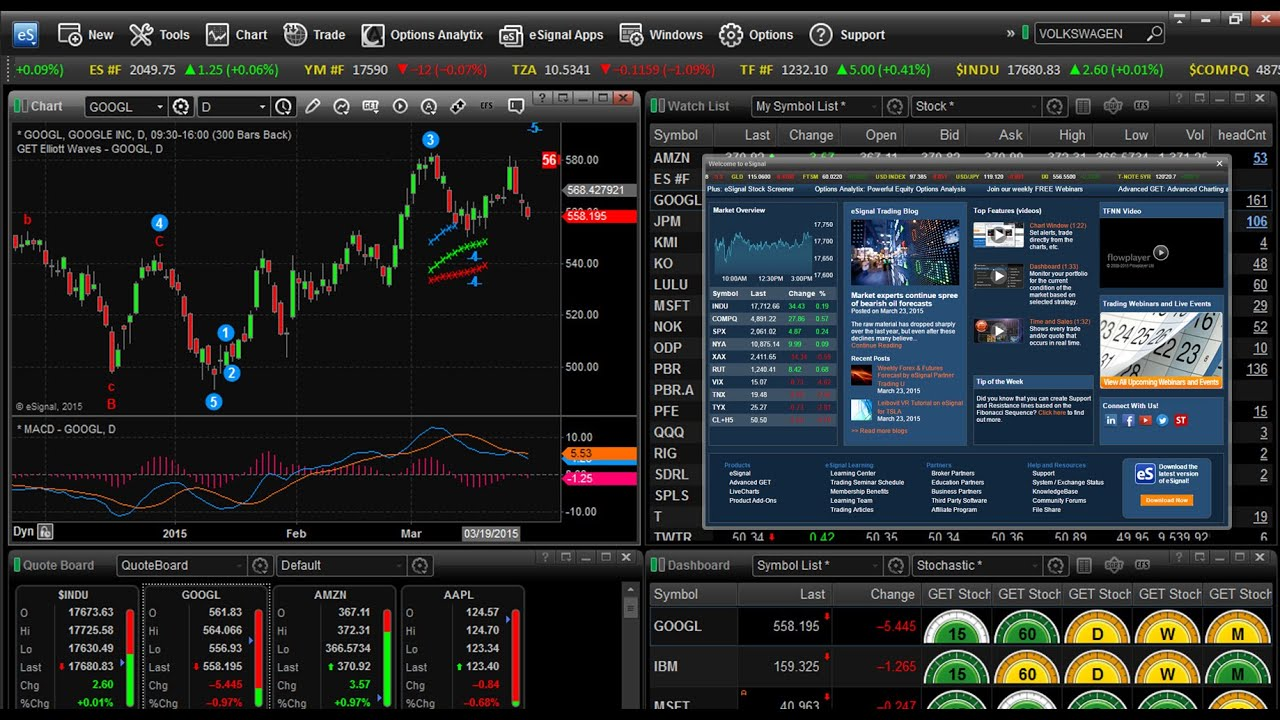Open the Stochastic dropdown in Dashboard
The image size is (1280, 720).
click(x=977, y=565)
